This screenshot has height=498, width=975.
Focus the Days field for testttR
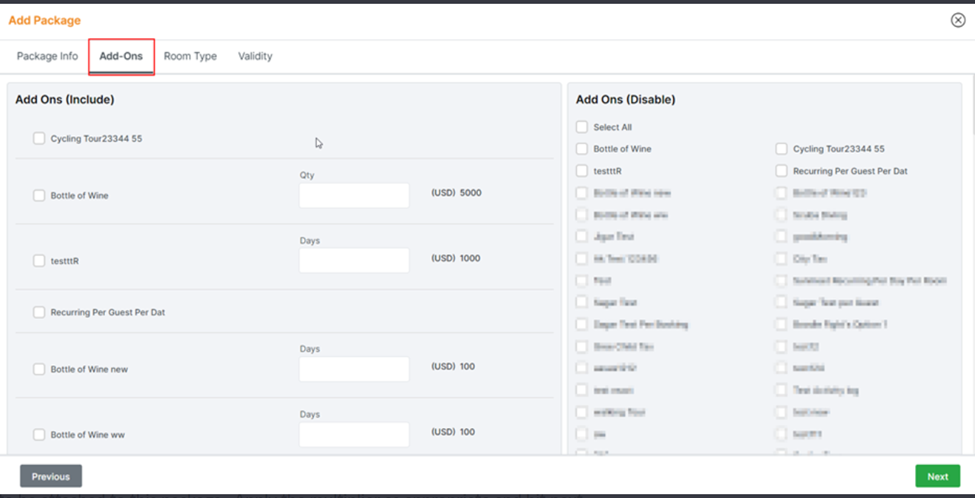[354, 260]
